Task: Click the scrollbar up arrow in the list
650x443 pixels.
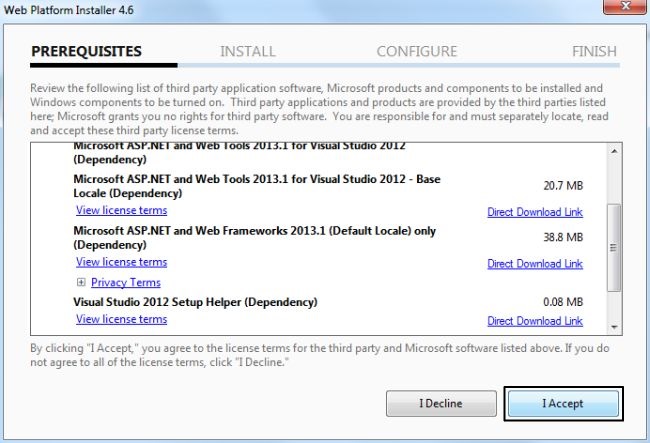Action: point(614,151)
